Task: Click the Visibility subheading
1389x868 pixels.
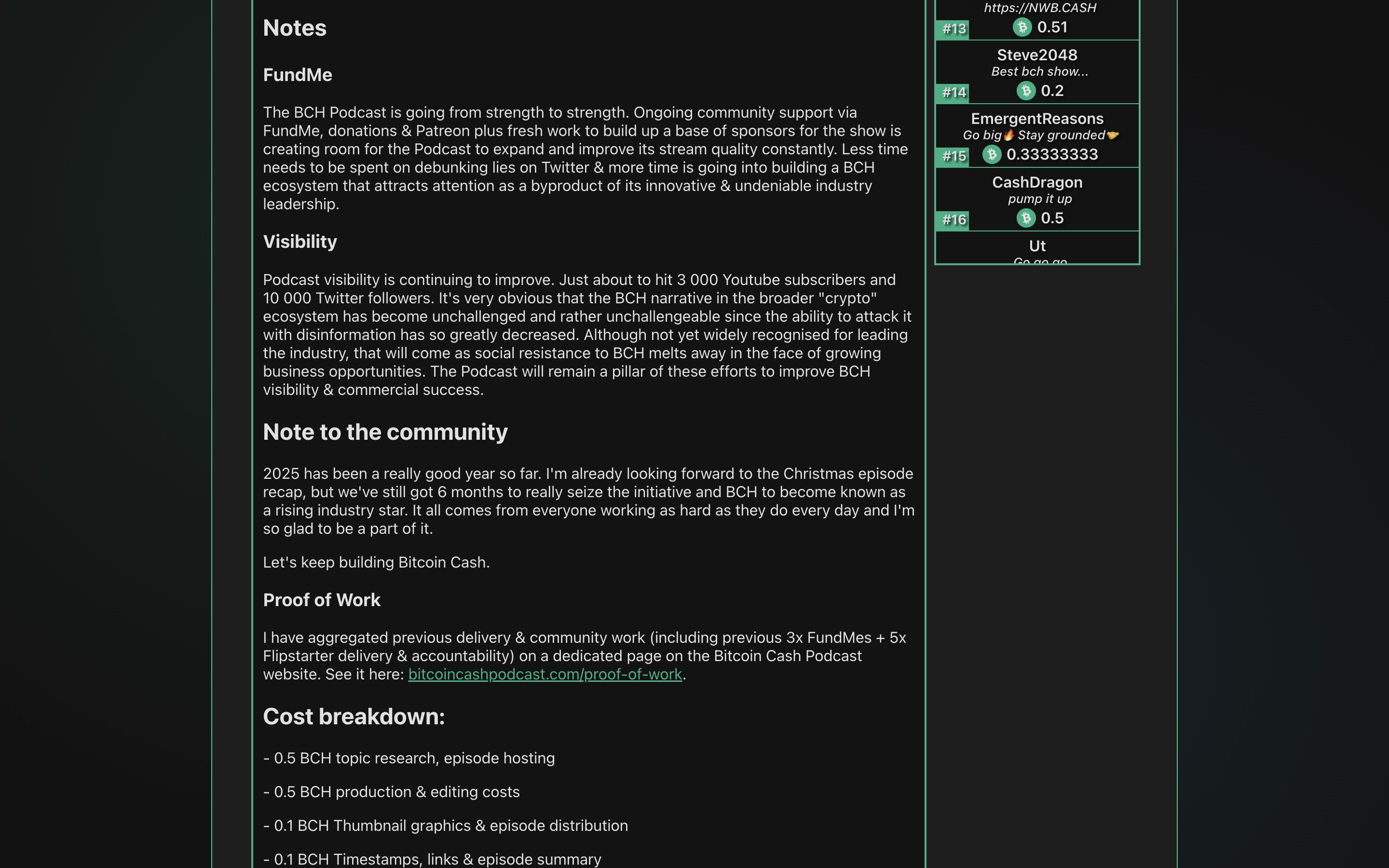Action: [x=300, y=242]
